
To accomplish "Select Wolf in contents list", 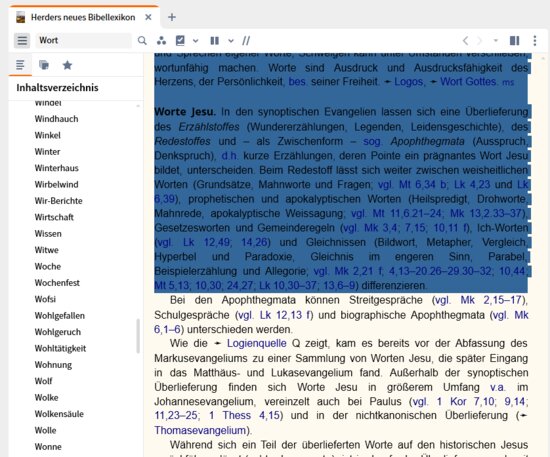I will point(43,381).
